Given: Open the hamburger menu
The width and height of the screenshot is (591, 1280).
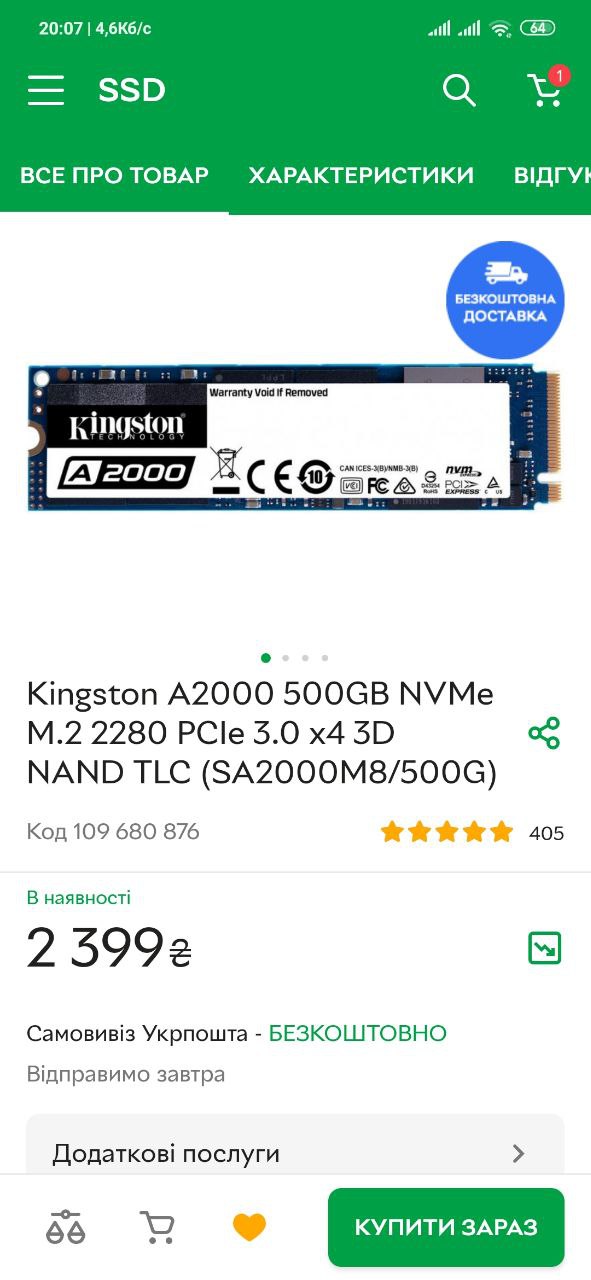Looking at the screenshot, I should coord(46,91).
